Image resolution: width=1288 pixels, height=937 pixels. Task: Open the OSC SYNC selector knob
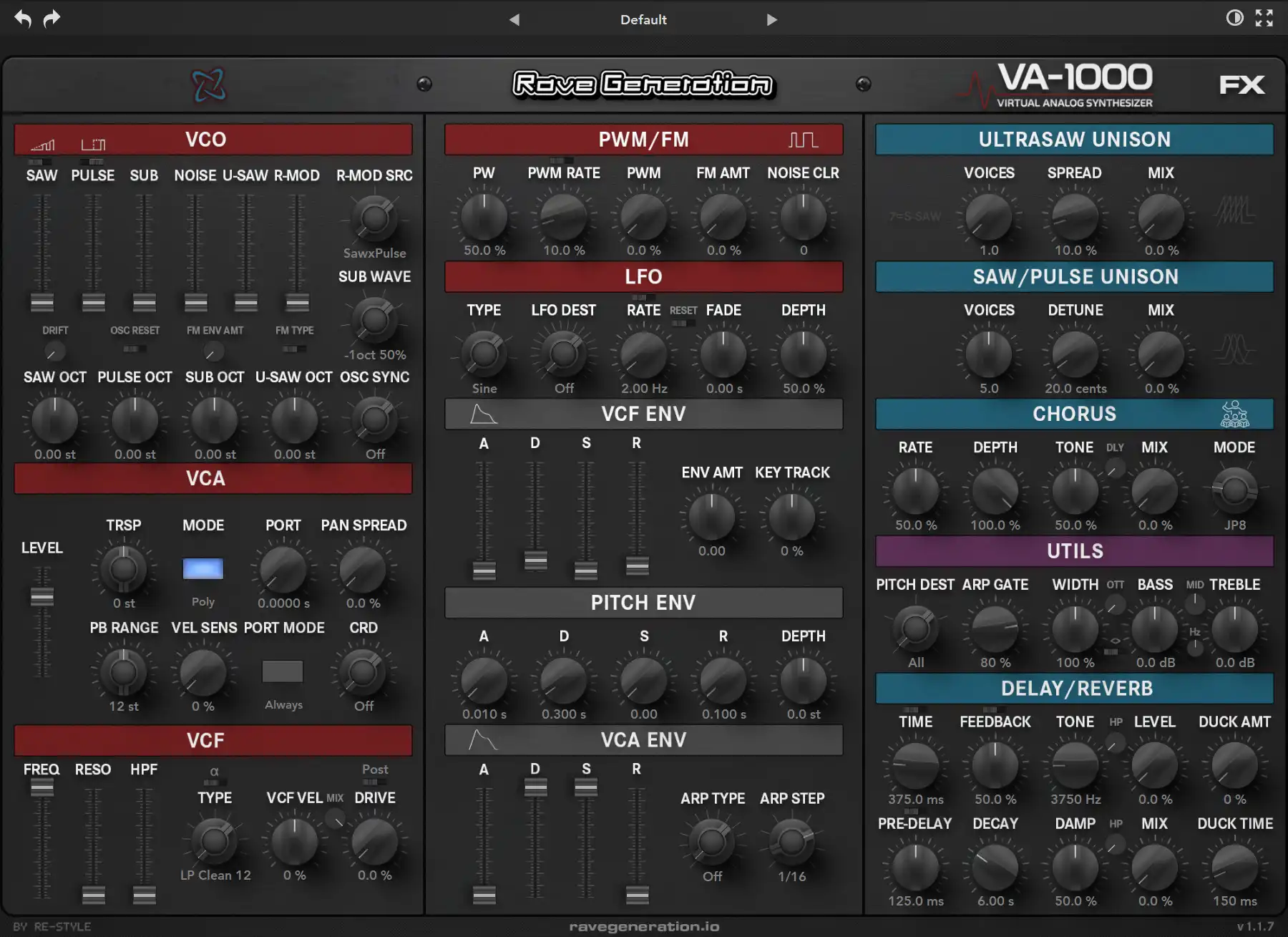point(374,420)
